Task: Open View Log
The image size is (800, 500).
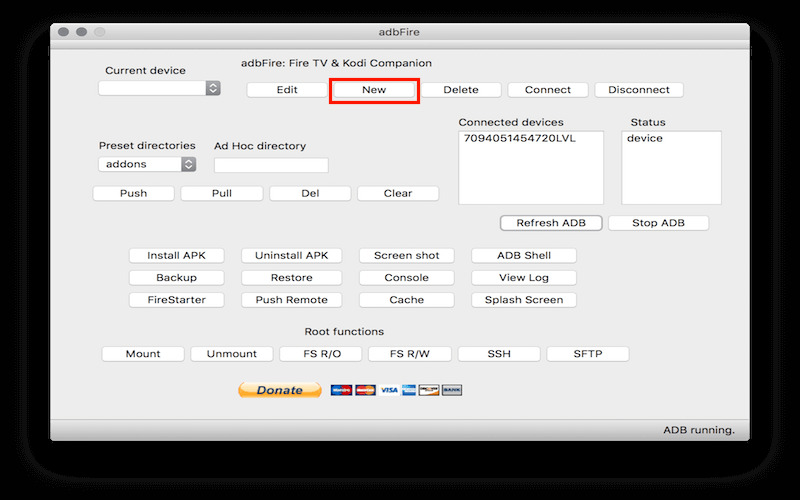Action: pyautogui.click(x=524, y=278)
